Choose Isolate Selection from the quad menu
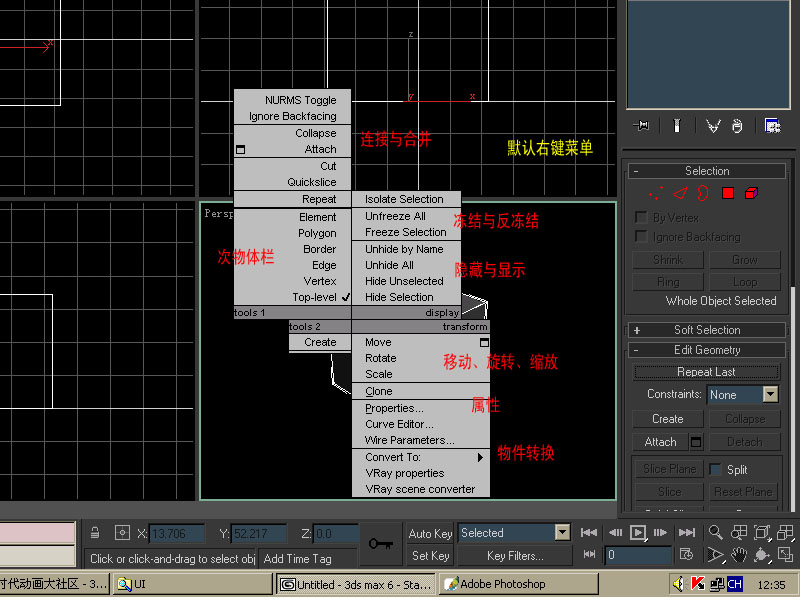The image size is (800, 600). [x=404, y=200]
